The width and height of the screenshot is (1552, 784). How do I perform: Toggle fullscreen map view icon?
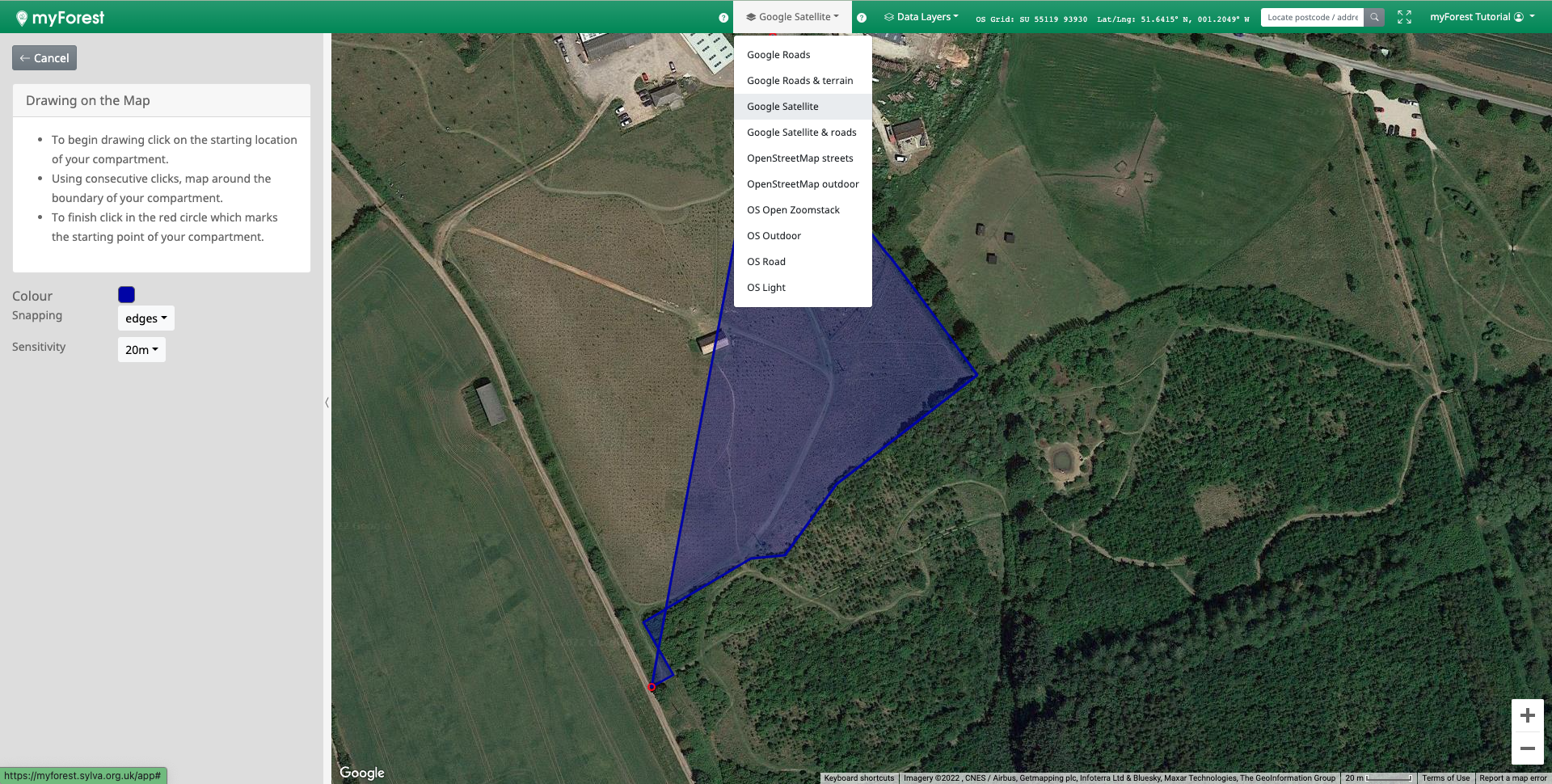(x=1404, y=17)
